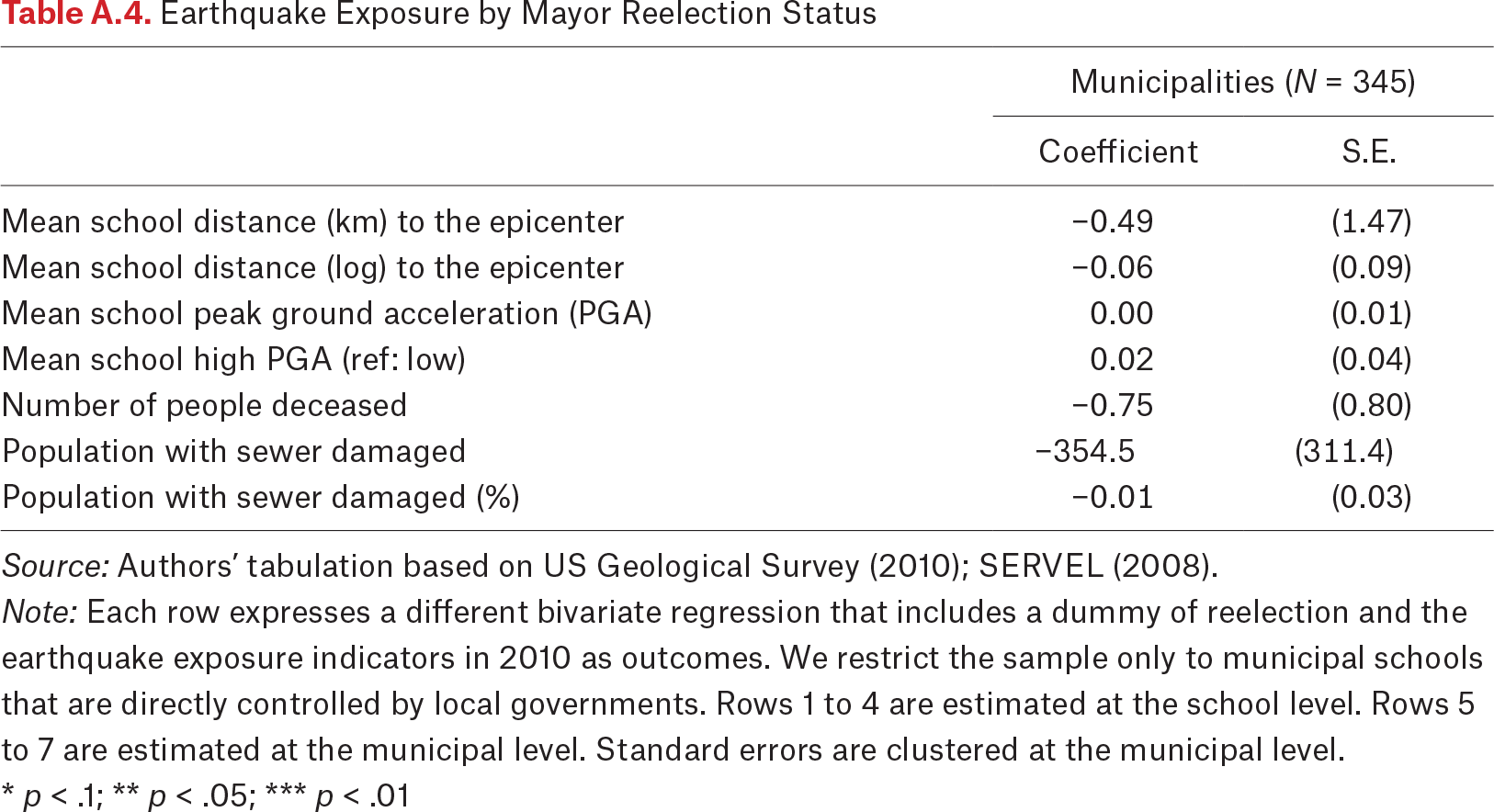The height and width of the screenshot is (812, 1494).
Task: Click the Note: label text
Action: (x=40, y=612)
